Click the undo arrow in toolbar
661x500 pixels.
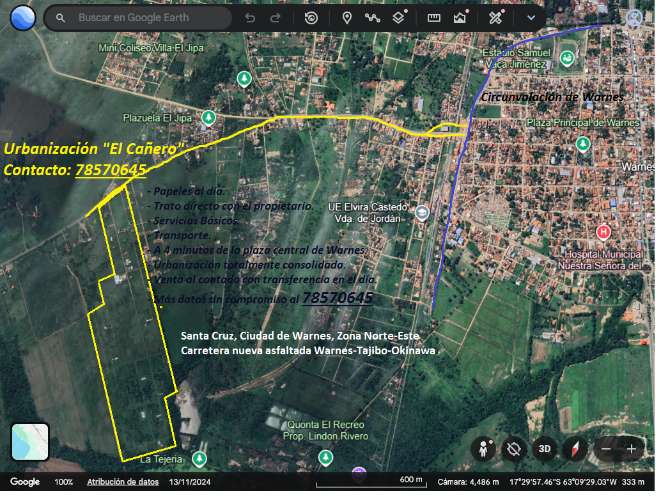click(249, 18)
